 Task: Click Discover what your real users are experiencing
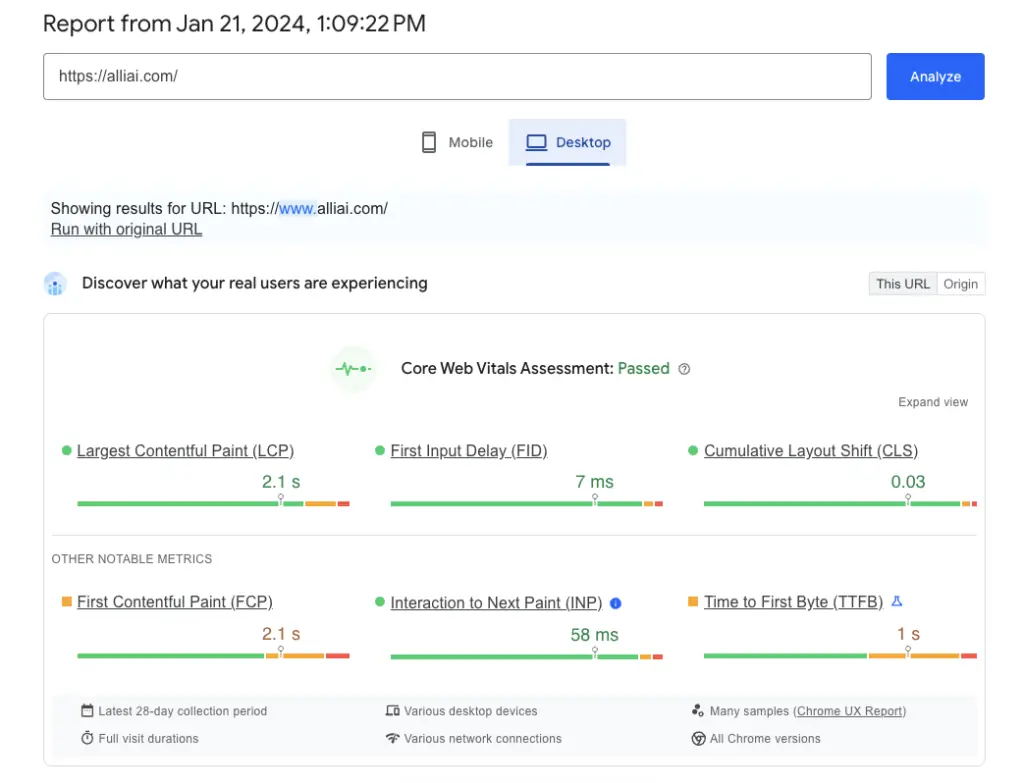tap(255, 283)
